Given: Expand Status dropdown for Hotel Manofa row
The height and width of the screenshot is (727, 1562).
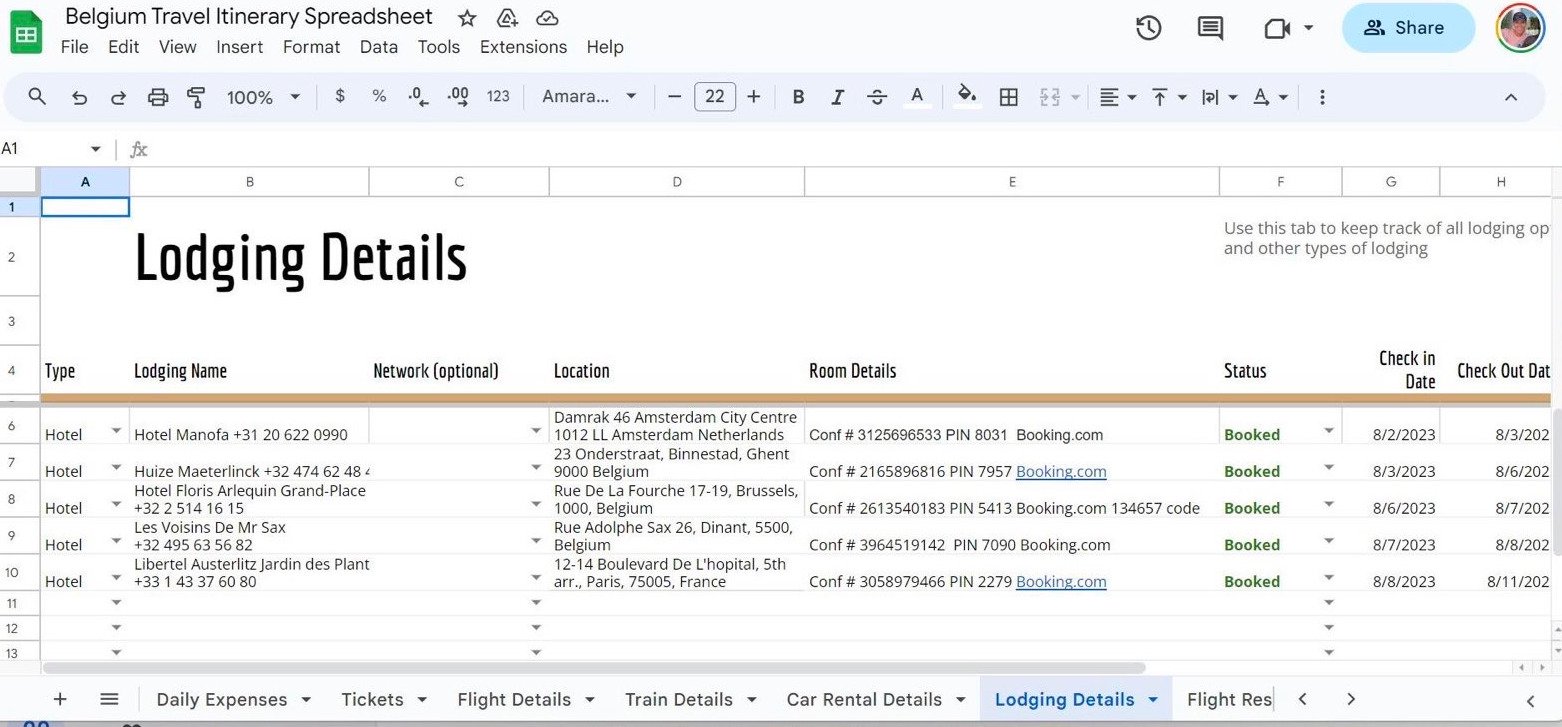Looking at the screenshot, I should 1329,431.
